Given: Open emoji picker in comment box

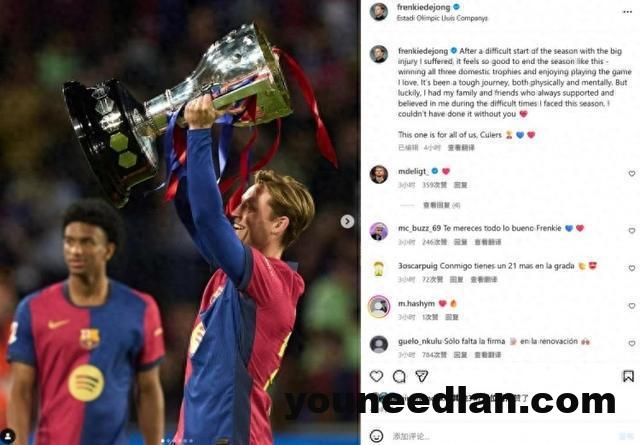Looking at the screenshot, I should [376, 436].
